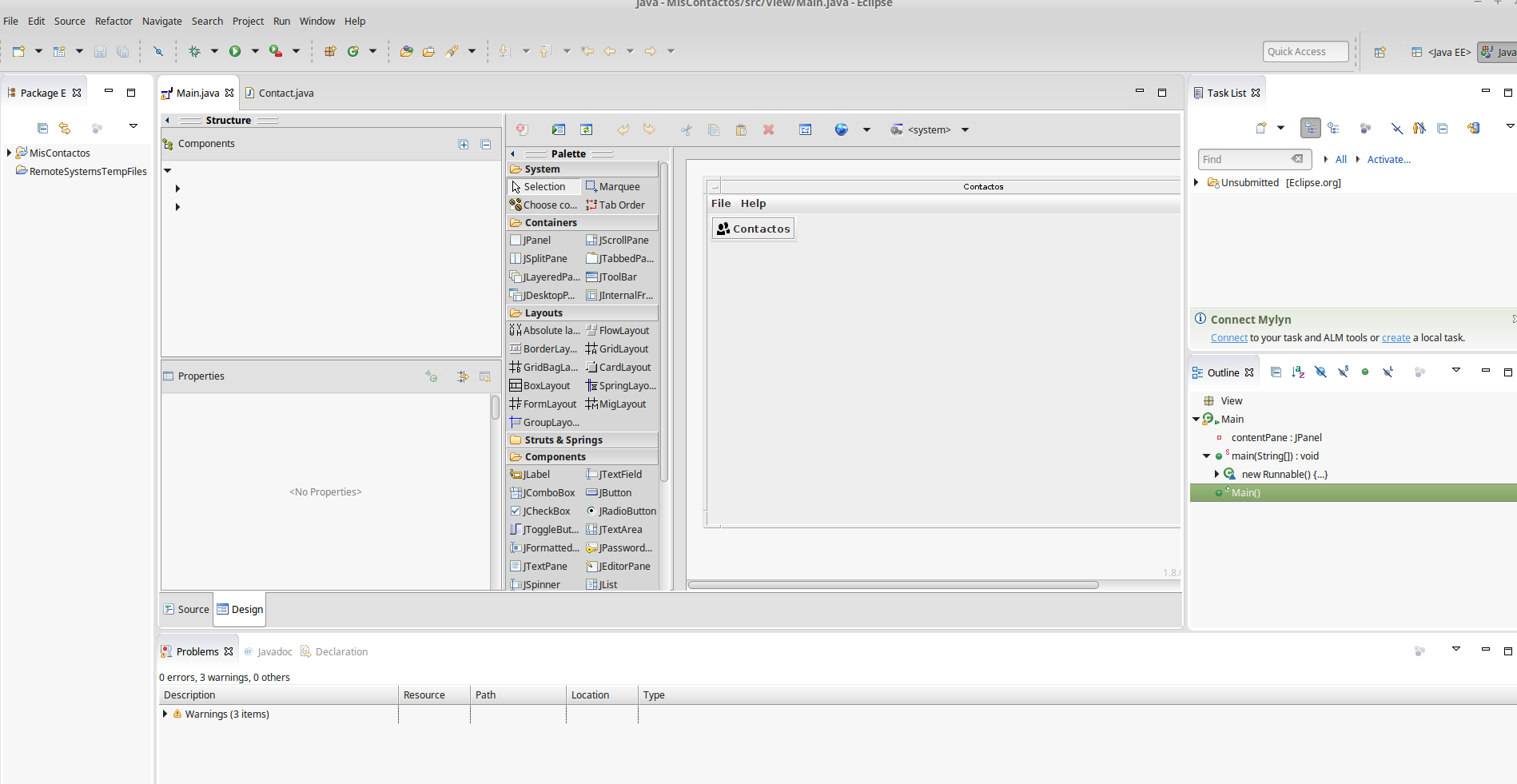Image resolution: width=1517 pixels, height=784 pixels.
Task: Toggle alphabetical sort in Outline view
Action: [x=1298, y=372]
